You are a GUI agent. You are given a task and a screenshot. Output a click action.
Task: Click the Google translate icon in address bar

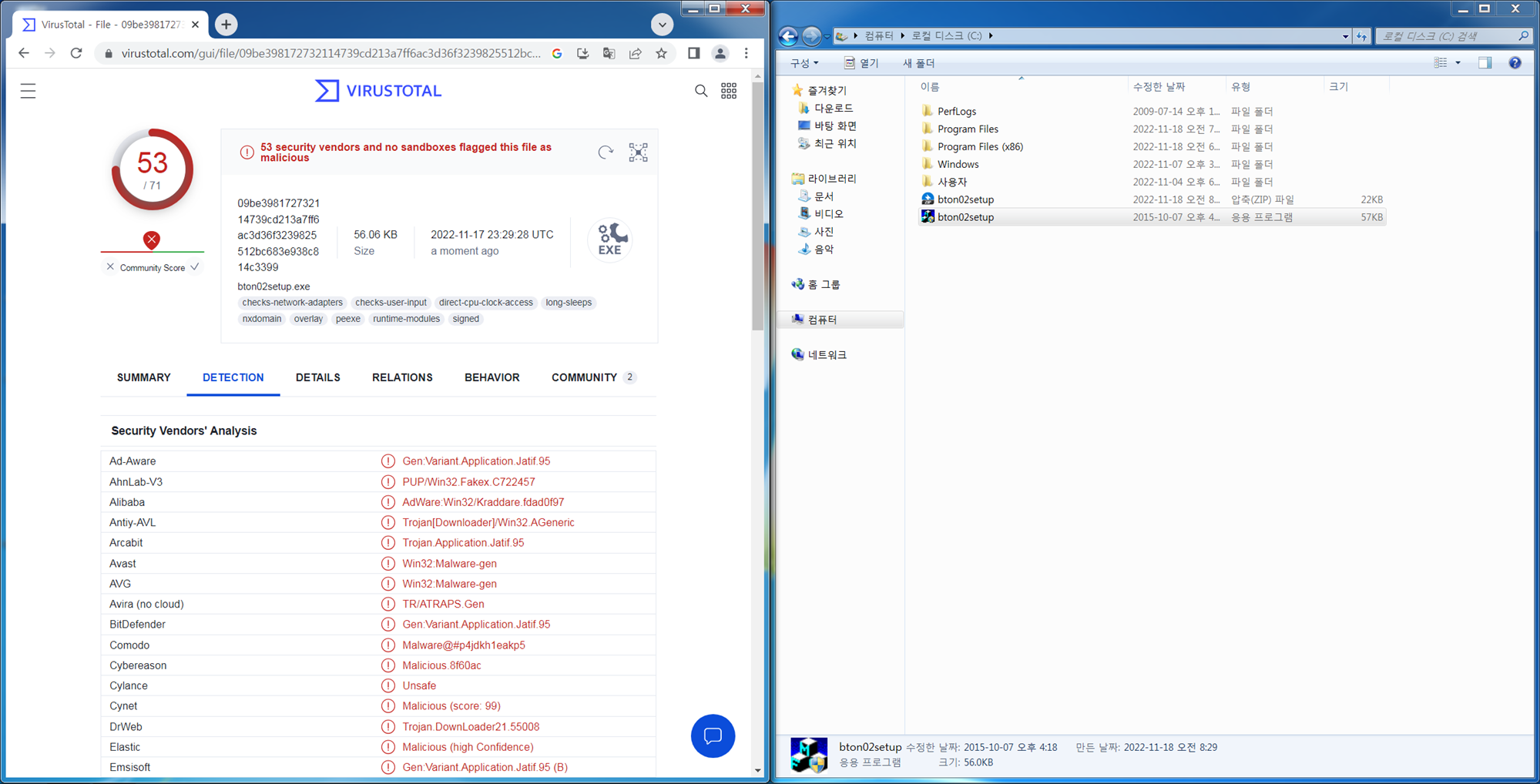tap(609, 53)
